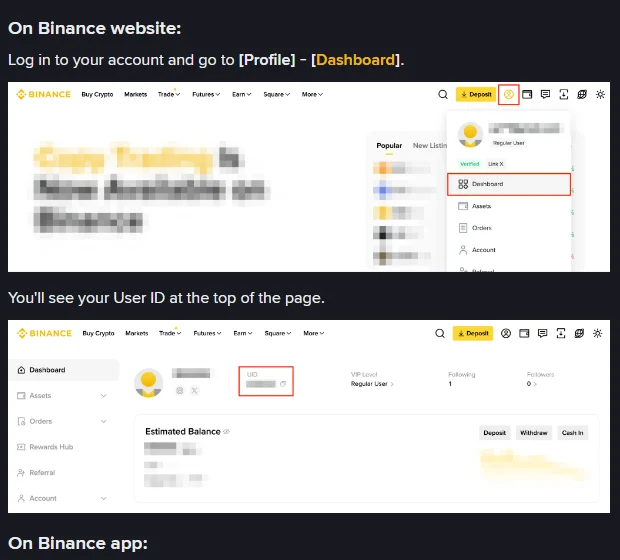Click the Withdraw button
This screenshot has width=620, height=560.
click(x=534, y=433)
